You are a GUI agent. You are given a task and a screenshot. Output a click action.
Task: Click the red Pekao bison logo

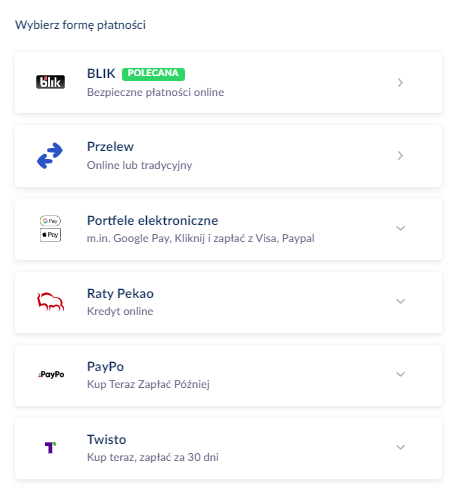(x=50, y=302)
